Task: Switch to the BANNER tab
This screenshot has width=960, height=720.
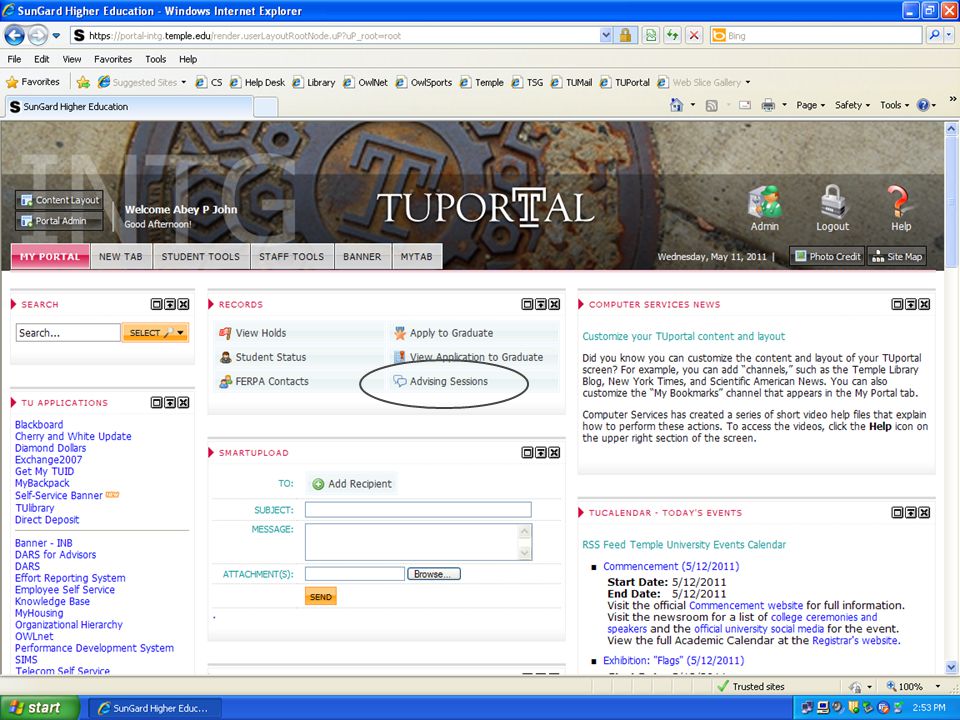Action: pos(362,257)
